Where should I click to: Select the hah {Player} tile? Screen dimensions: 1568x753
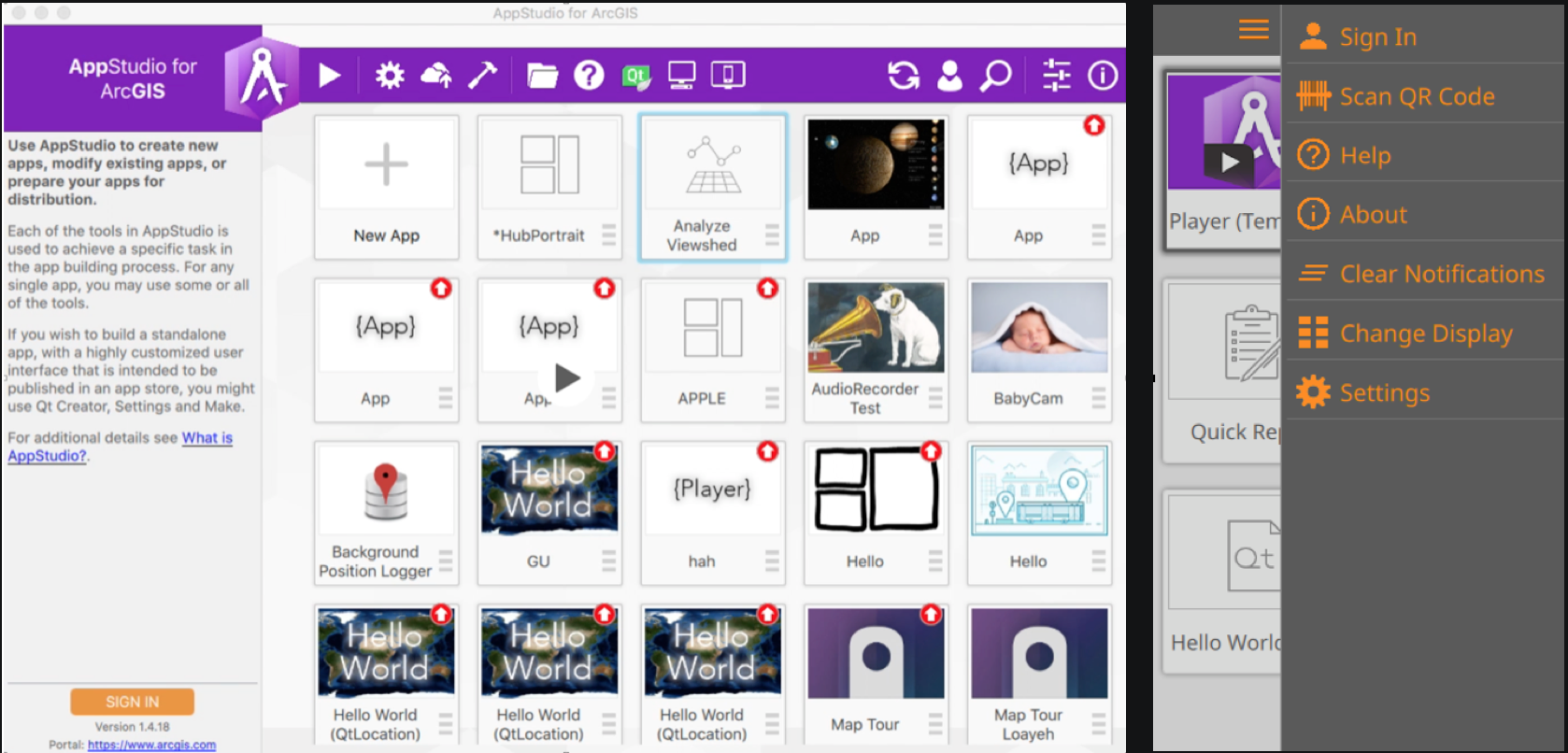(x=713, y=513)
